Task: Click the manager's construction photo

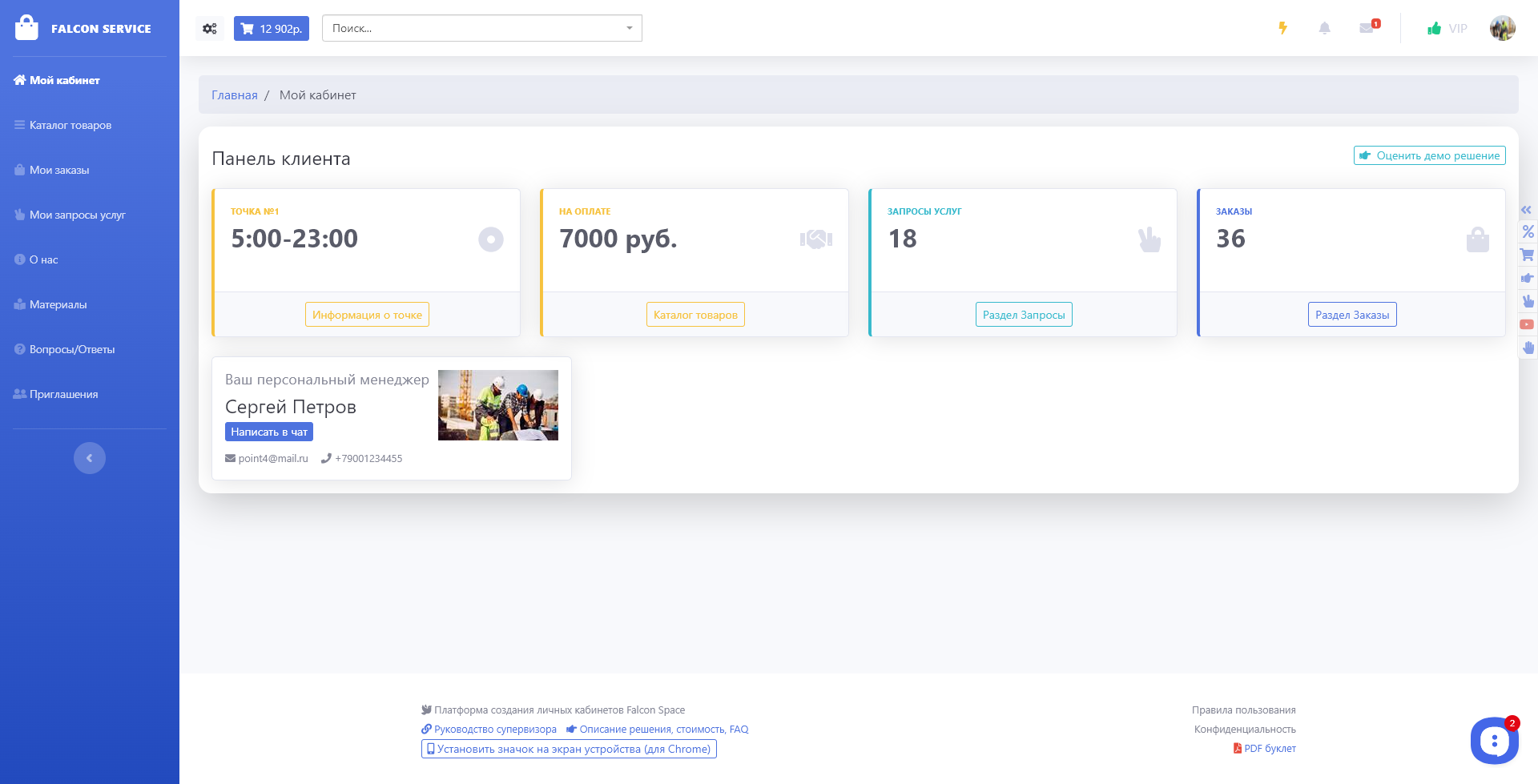Action: pos(497,405)
